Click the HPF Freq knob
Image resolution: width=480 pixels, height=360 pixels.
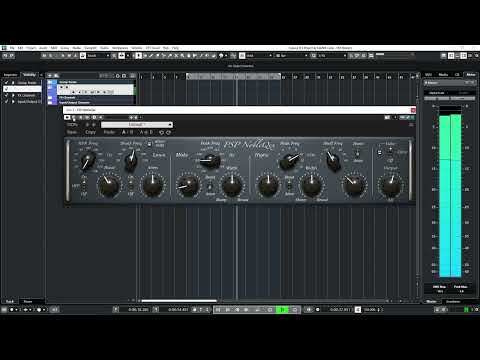click(x=87, y=160)
